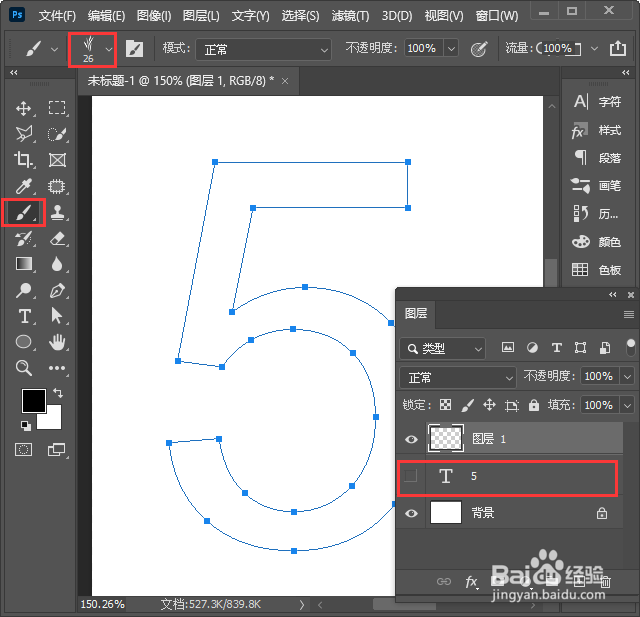The image size is (640, 617).
Task: Open the 模式 blend mode dropdown
Action: pyautogui.click(x=263, y=49)
